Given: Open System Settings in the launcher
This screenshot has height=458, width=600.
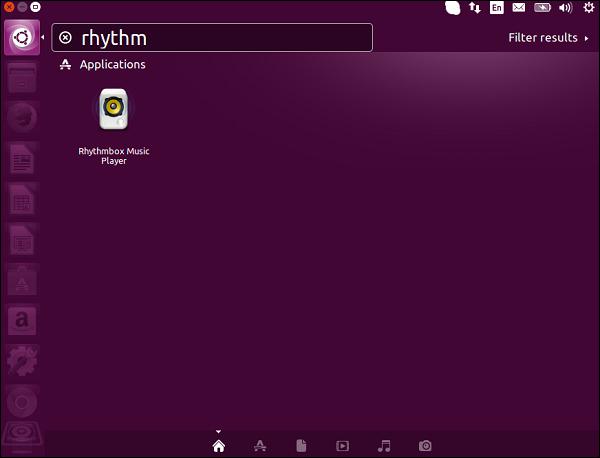Looking at the screenshot, I should point(22,361).
